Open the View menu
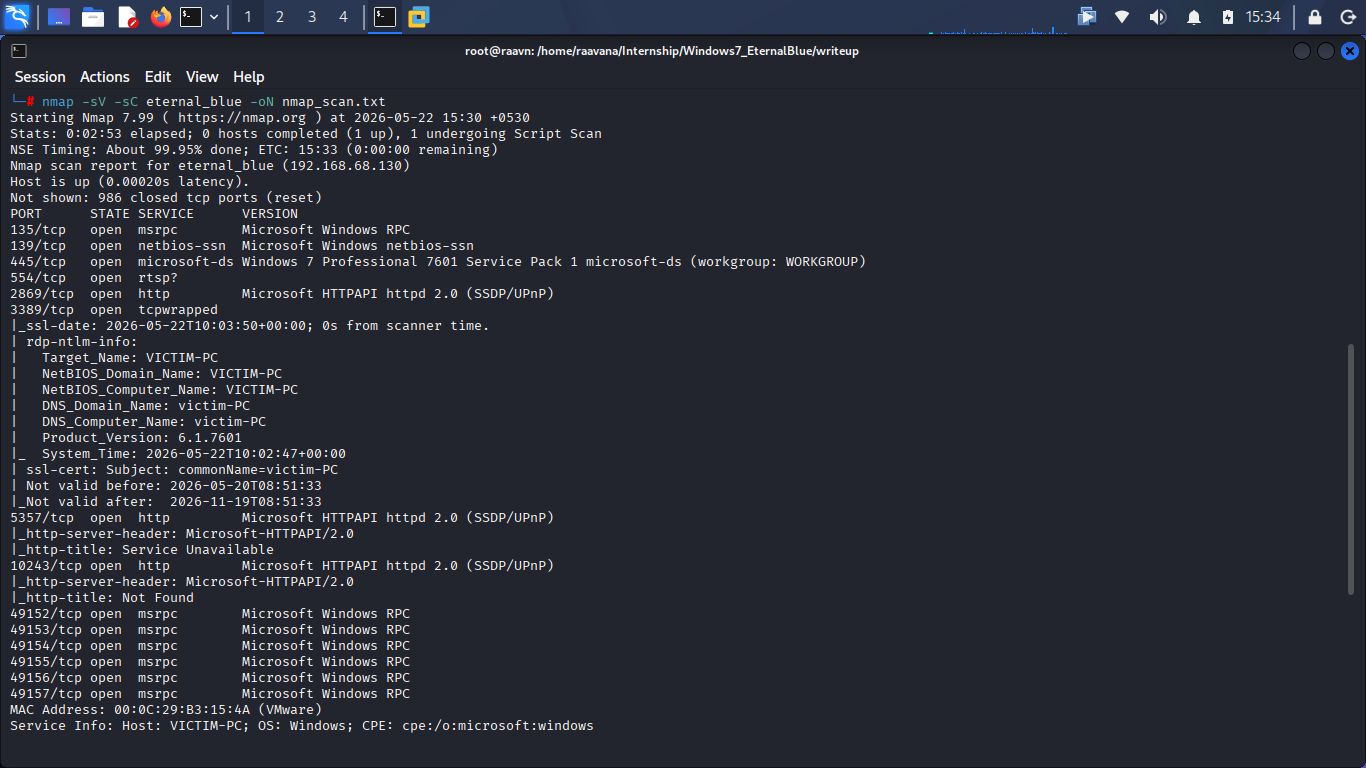The image size is (1366, 768). click(x=202, y=77)
